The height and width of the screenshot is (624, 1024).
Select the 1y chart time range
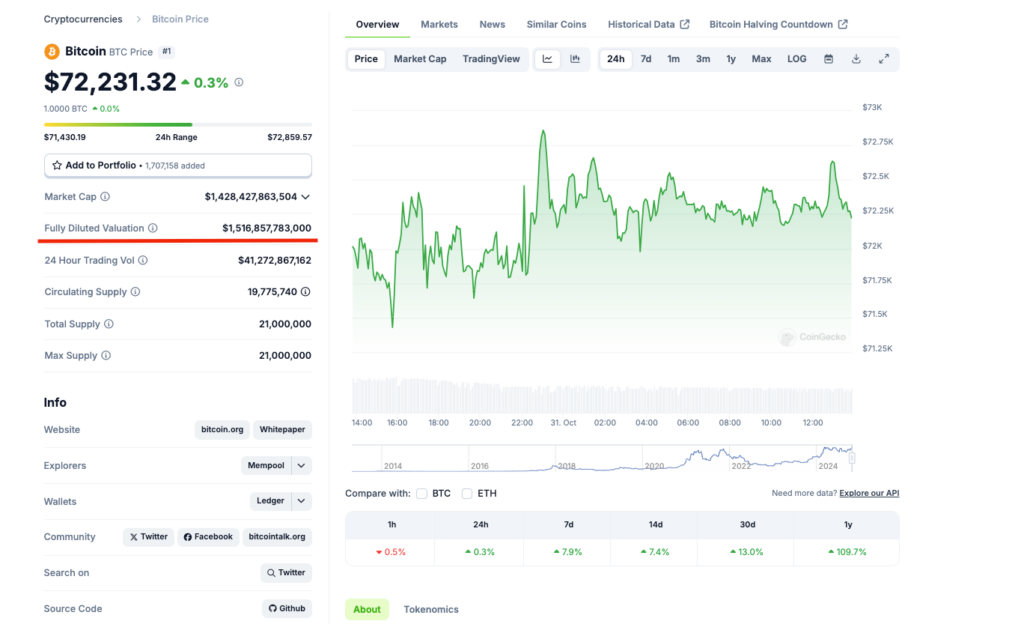tap(731, 59)
